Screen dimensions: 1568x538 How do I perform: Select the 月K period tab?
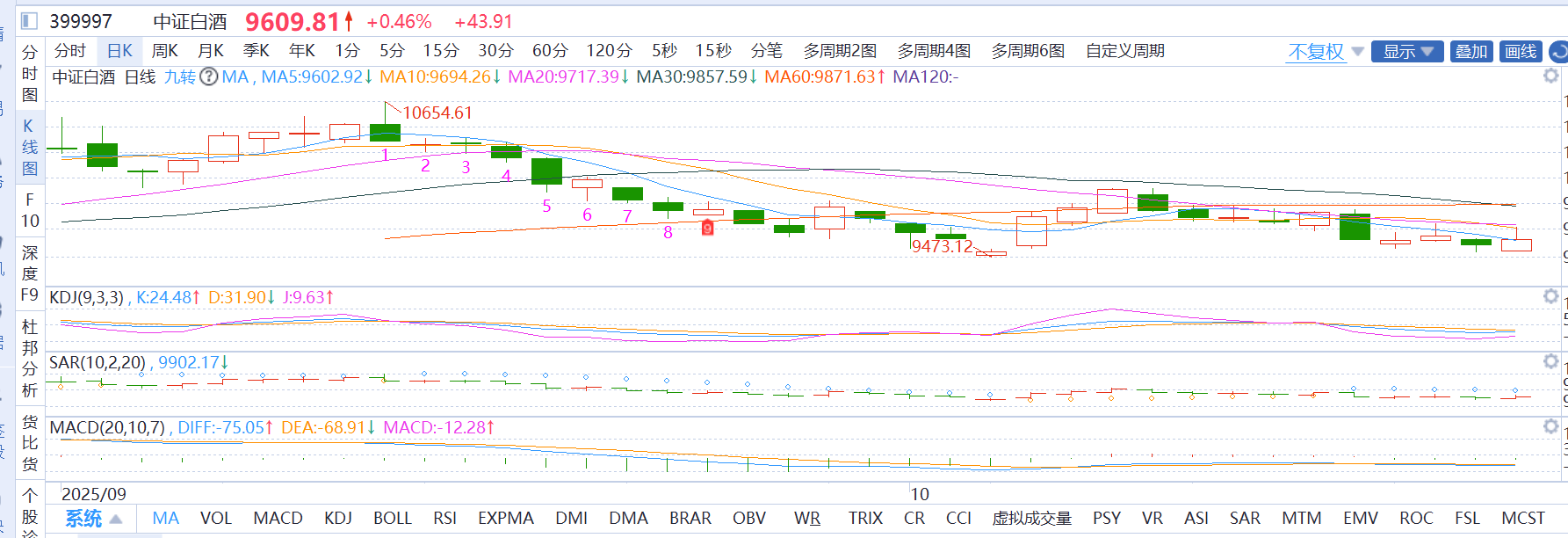coord(211,51)
